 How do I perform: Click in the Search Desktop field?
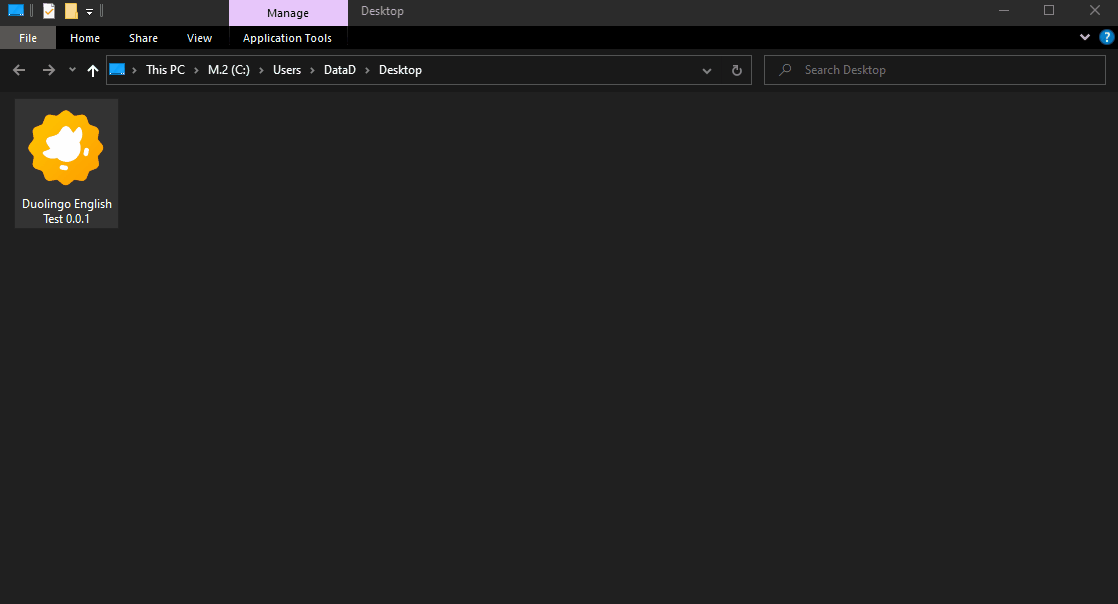[940, 70]
